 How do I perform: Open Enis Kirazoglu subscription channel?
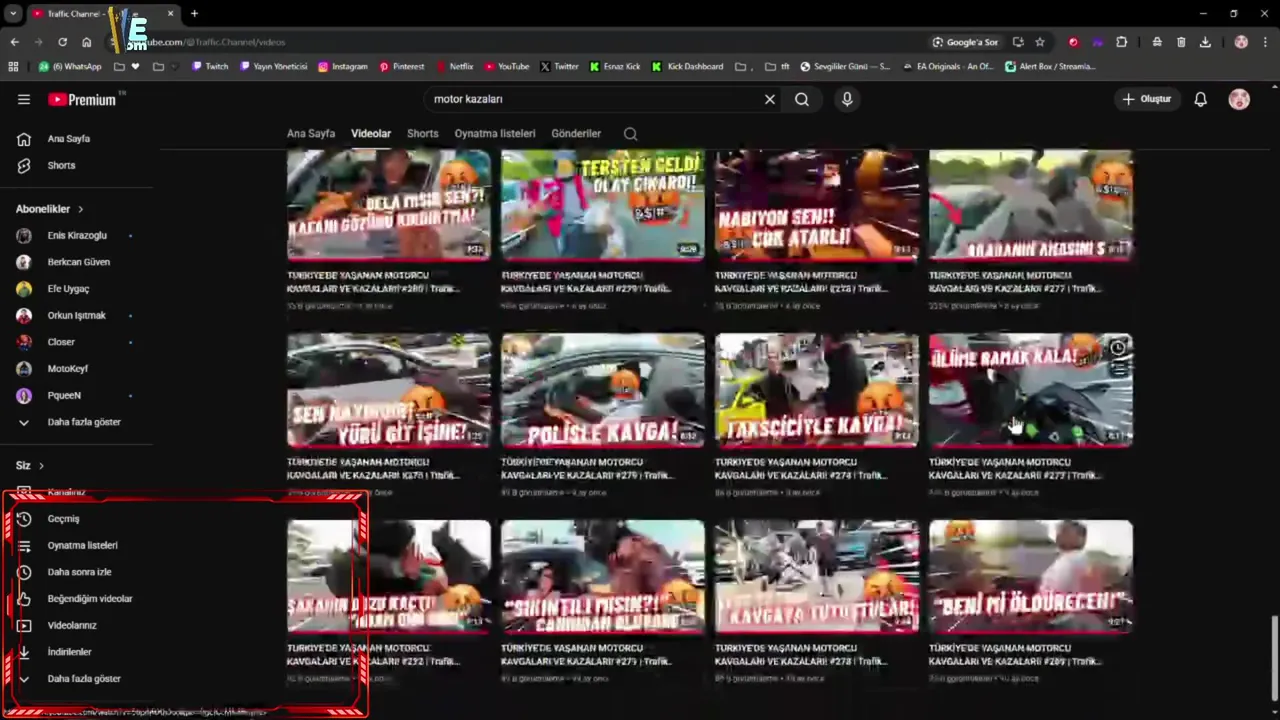click(x=77, y=235)
